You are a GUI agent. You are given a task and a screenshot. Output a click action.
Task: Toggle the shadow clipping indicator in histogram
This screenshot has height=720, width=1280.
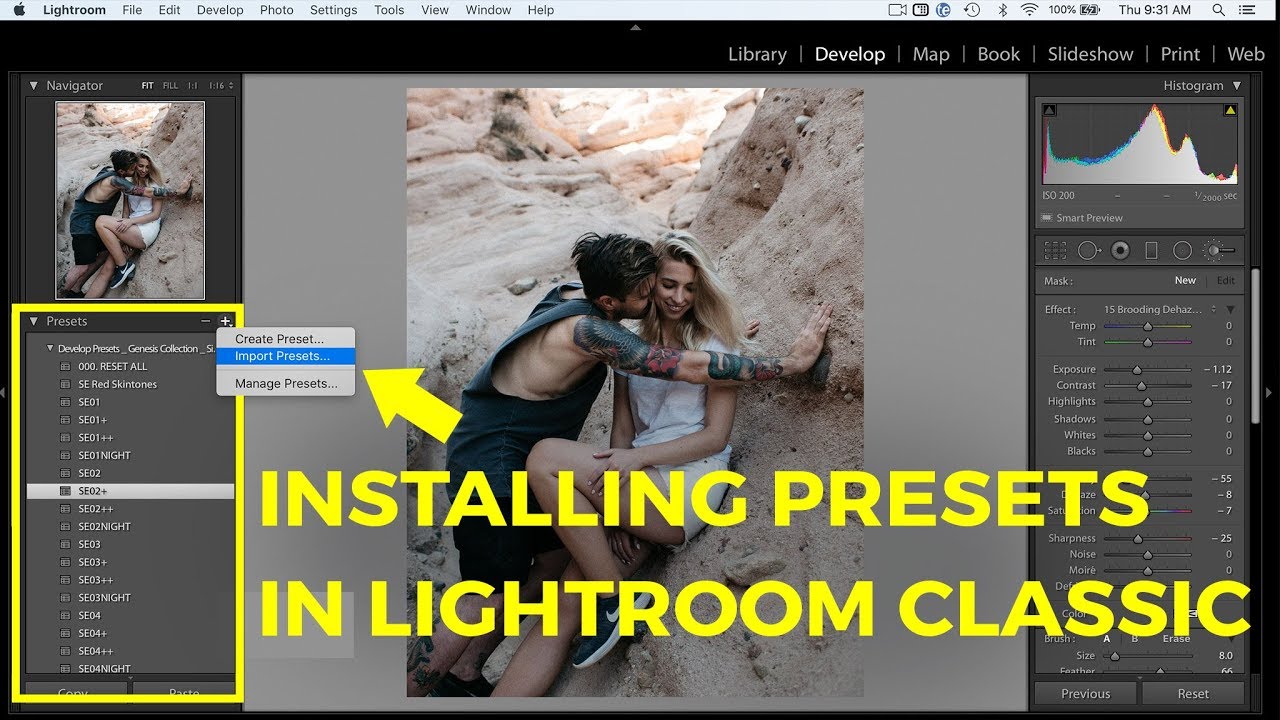coord(1049,110)
